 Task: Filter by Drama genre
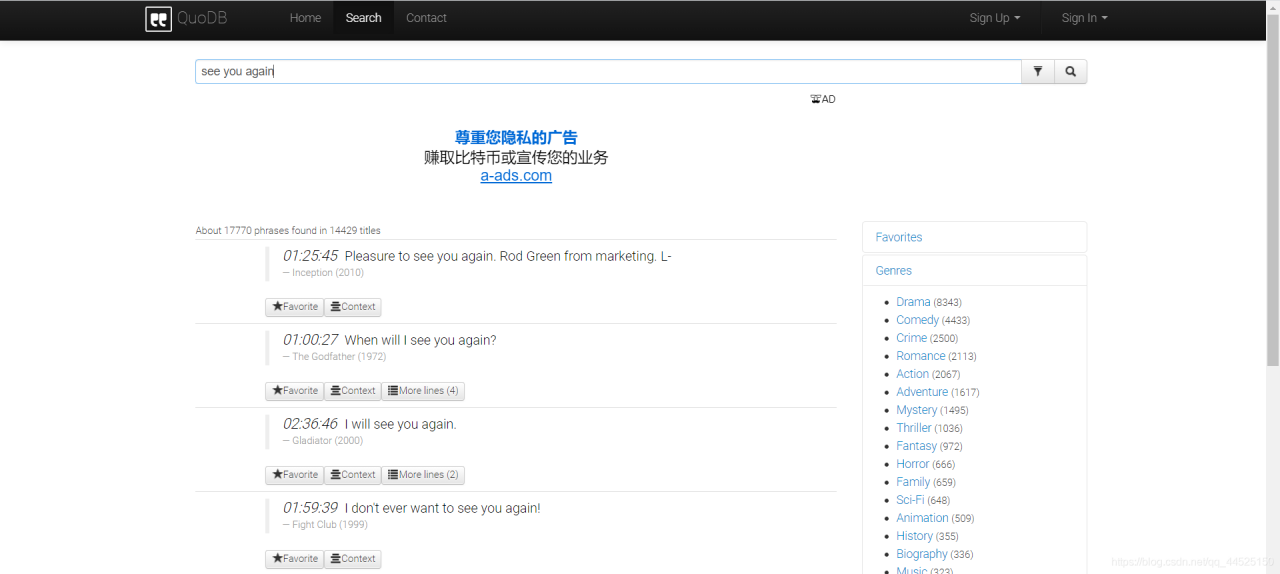pos(913,302)
